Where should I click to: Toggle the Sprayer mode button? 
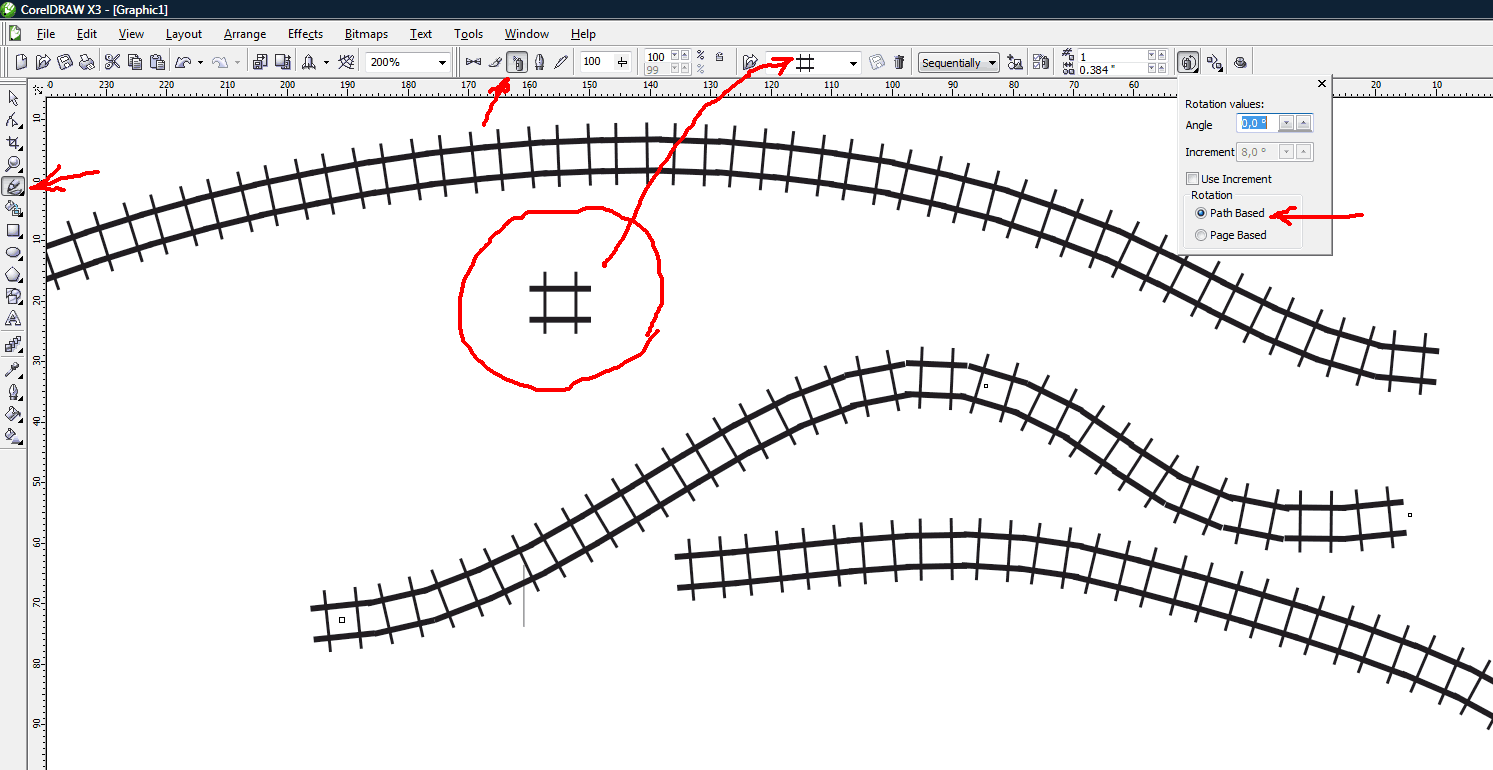click(517, 62)
